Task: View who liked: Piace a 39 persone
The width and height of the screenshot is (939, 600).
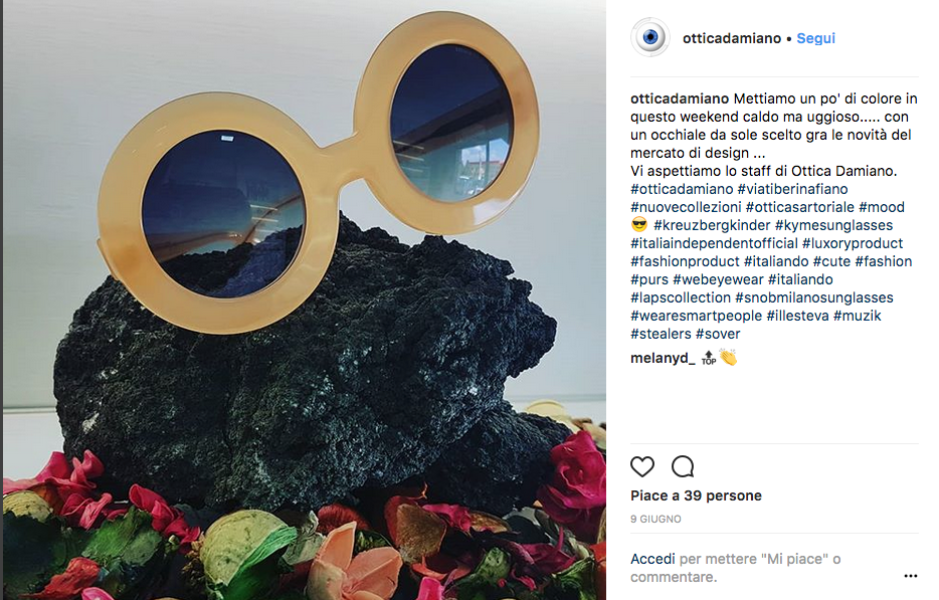Action: pyautogui.click(x=696, y=496)
